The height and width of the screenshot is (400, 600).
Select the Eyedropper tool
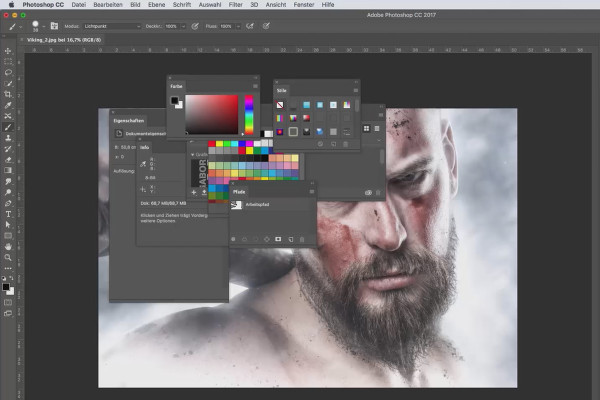pos(8,105)
